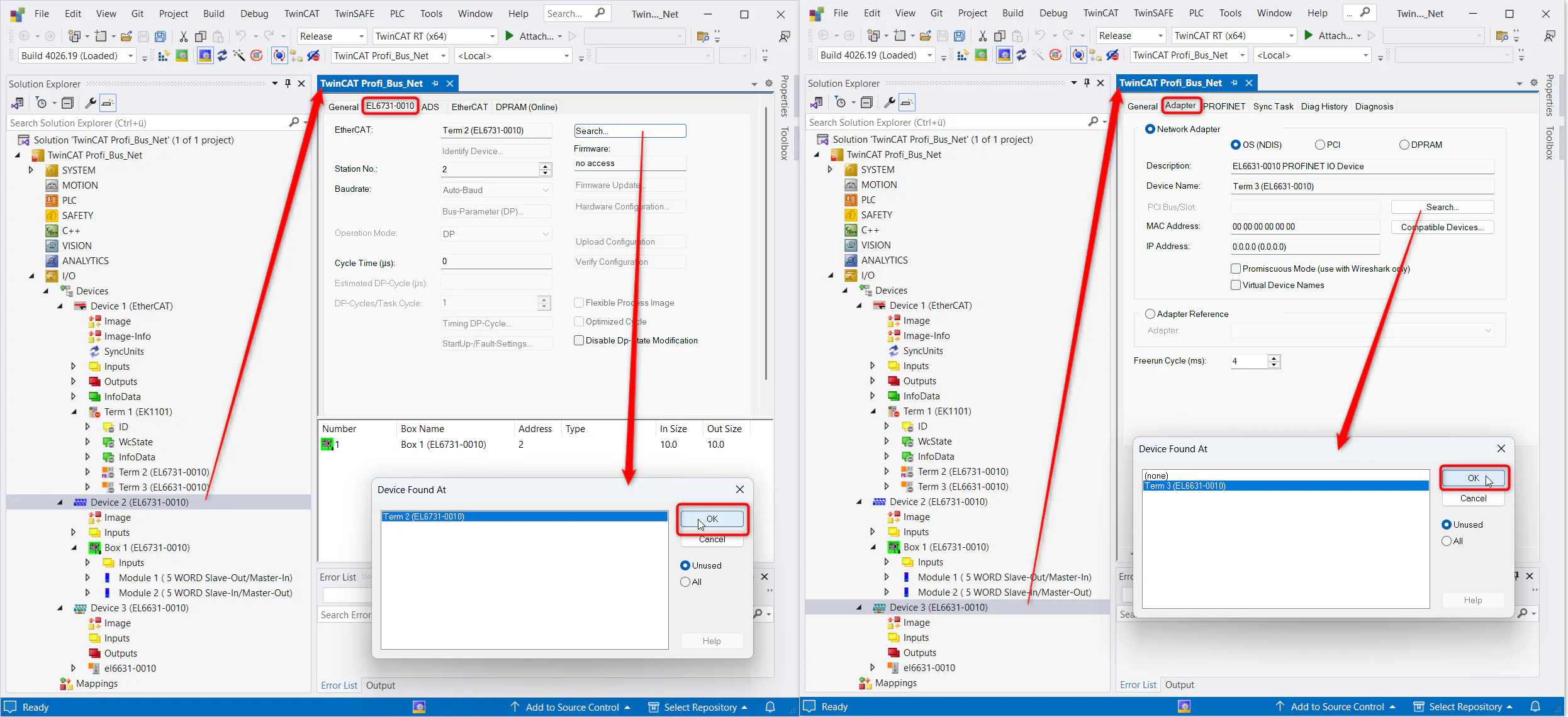Viewport: 1568px width, 717px height.
Task: Select the PCI radio button
Action: pos(1320,145)
